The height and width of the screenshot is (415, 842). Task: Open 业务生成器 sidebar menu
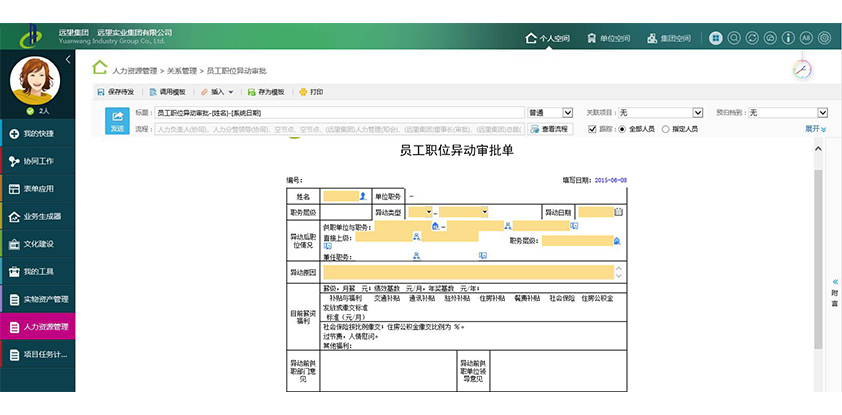tap(38, 216)
